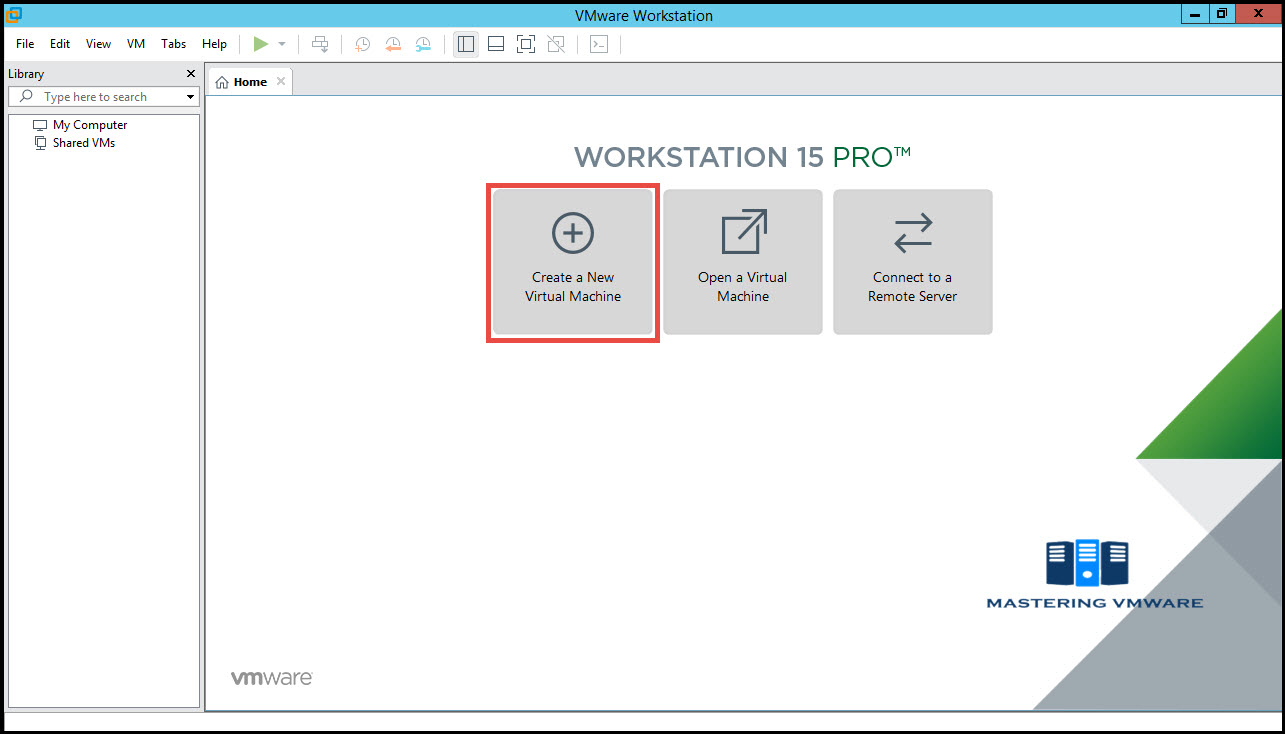Click the VMware Workstation title bar app icon
This screenshot has width=1285, height=734.
click(x=14, y=14)
